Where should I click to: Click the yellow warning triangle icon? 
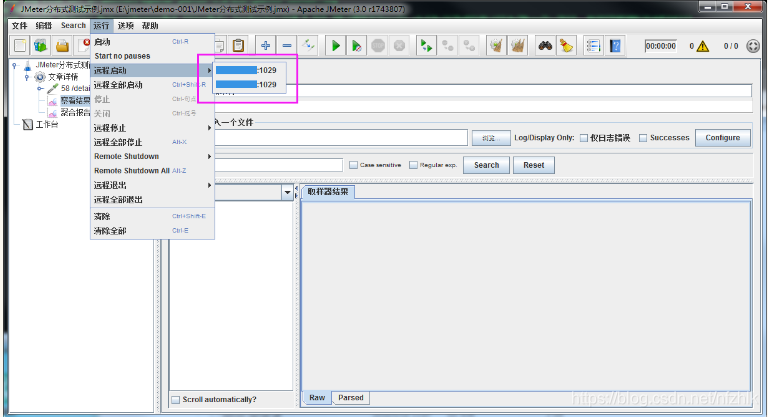703,46
